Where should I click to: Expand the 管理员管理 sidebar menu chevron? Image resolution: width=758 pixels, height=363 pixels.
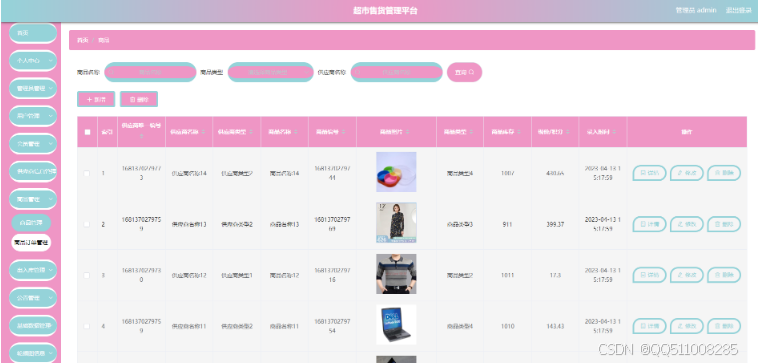pyautogui.click(x=50, y=88)
